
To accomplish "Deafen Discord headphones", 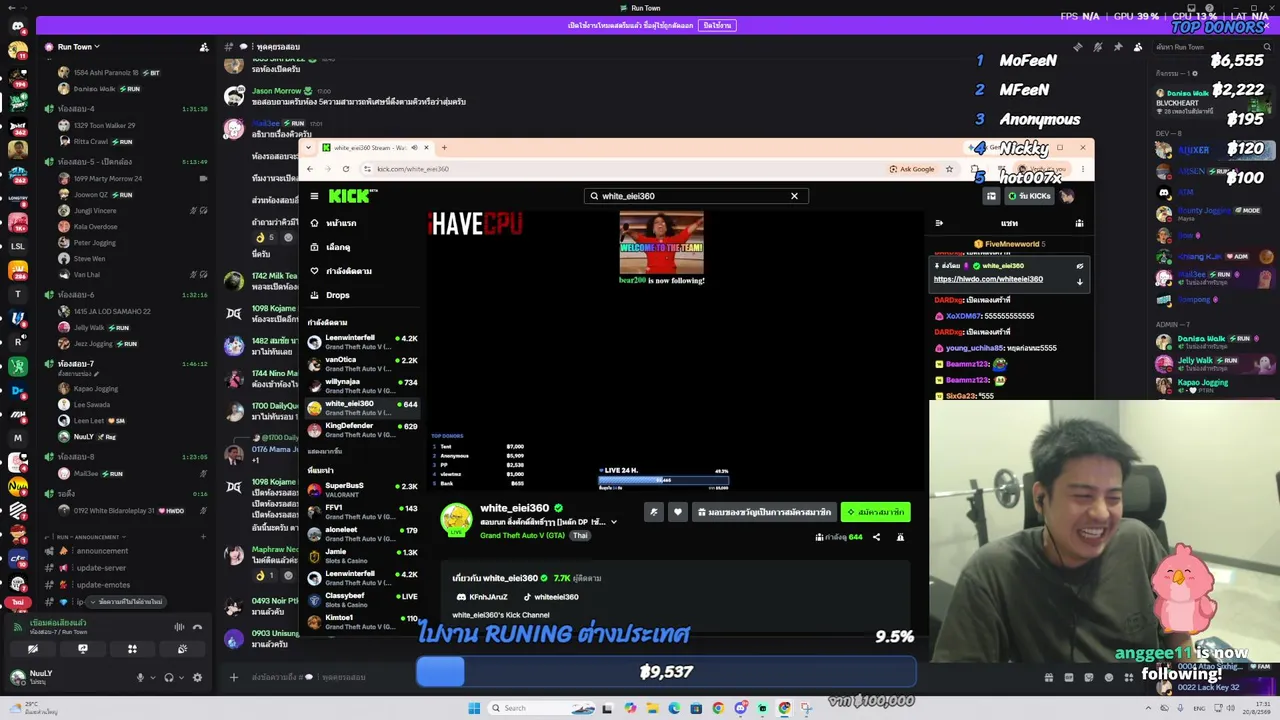I will (x=169, y=678).
